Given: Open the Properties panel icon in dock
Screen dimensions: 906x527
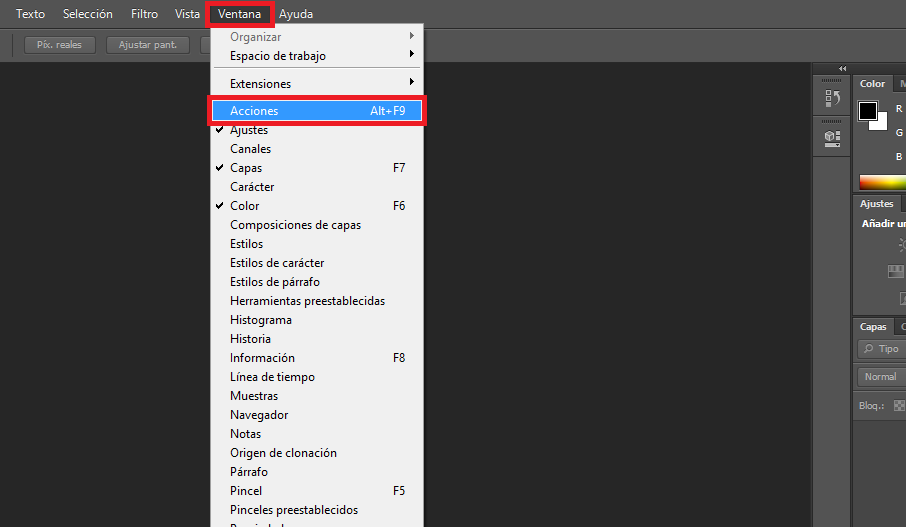Looking at the screenshot, I should click(832, 139).
